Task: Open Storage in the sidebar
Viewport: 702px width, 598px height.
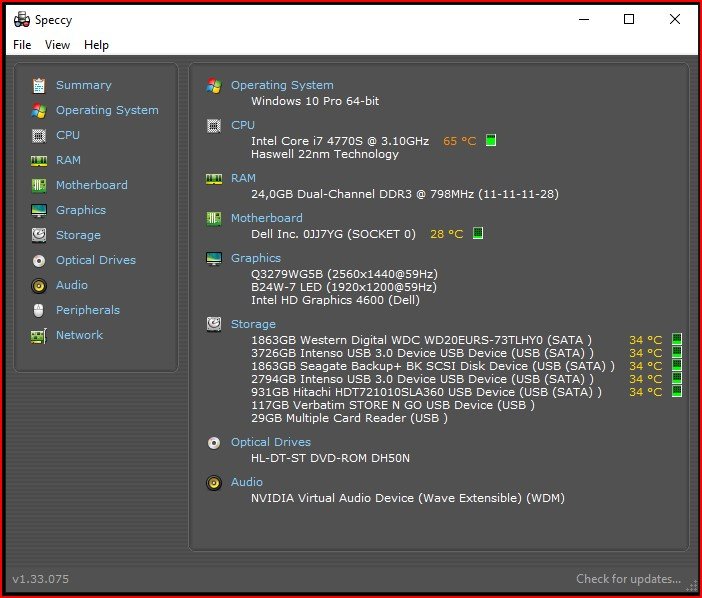Action: pos(78,235)
